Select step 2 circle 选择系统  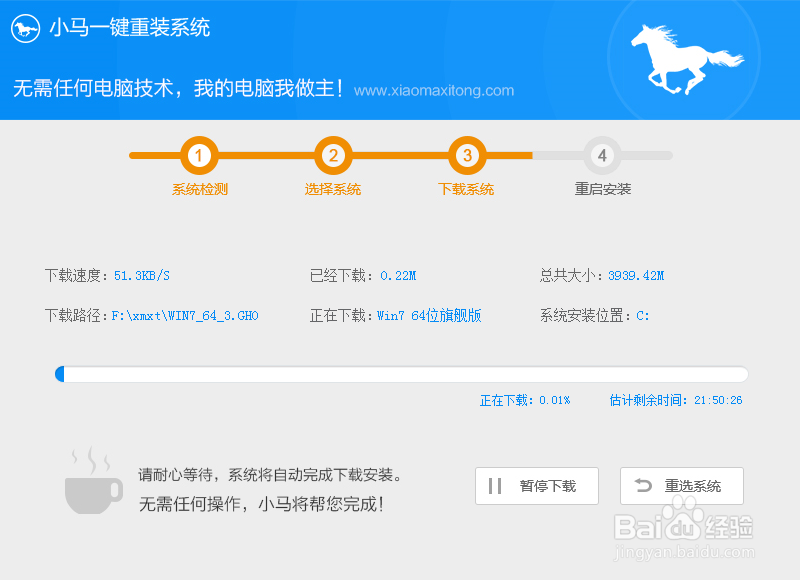pyautogui.click(x=333, y=155)
